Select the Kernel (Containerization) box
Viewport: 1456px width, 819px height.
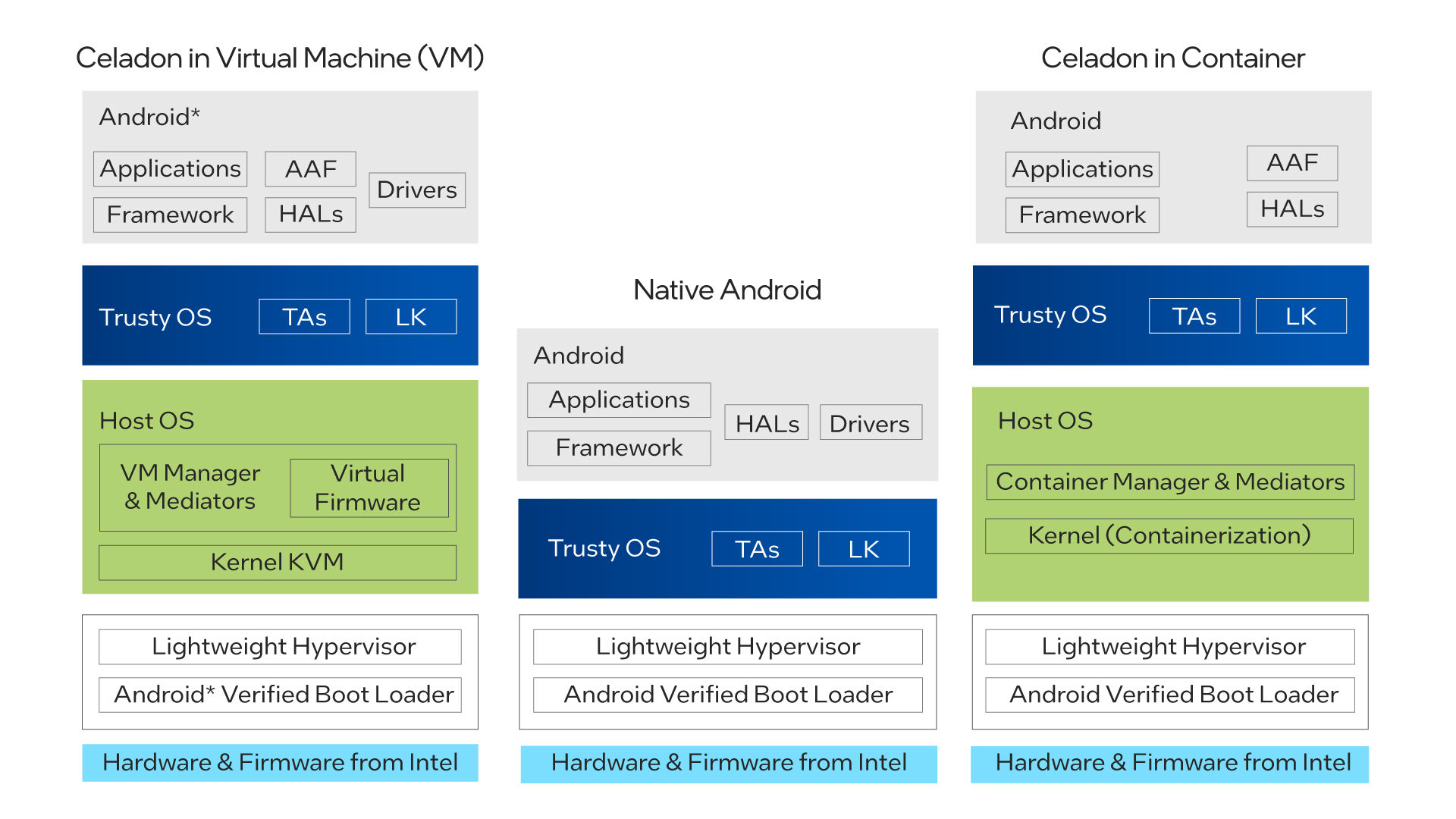tap(1169, 535)
